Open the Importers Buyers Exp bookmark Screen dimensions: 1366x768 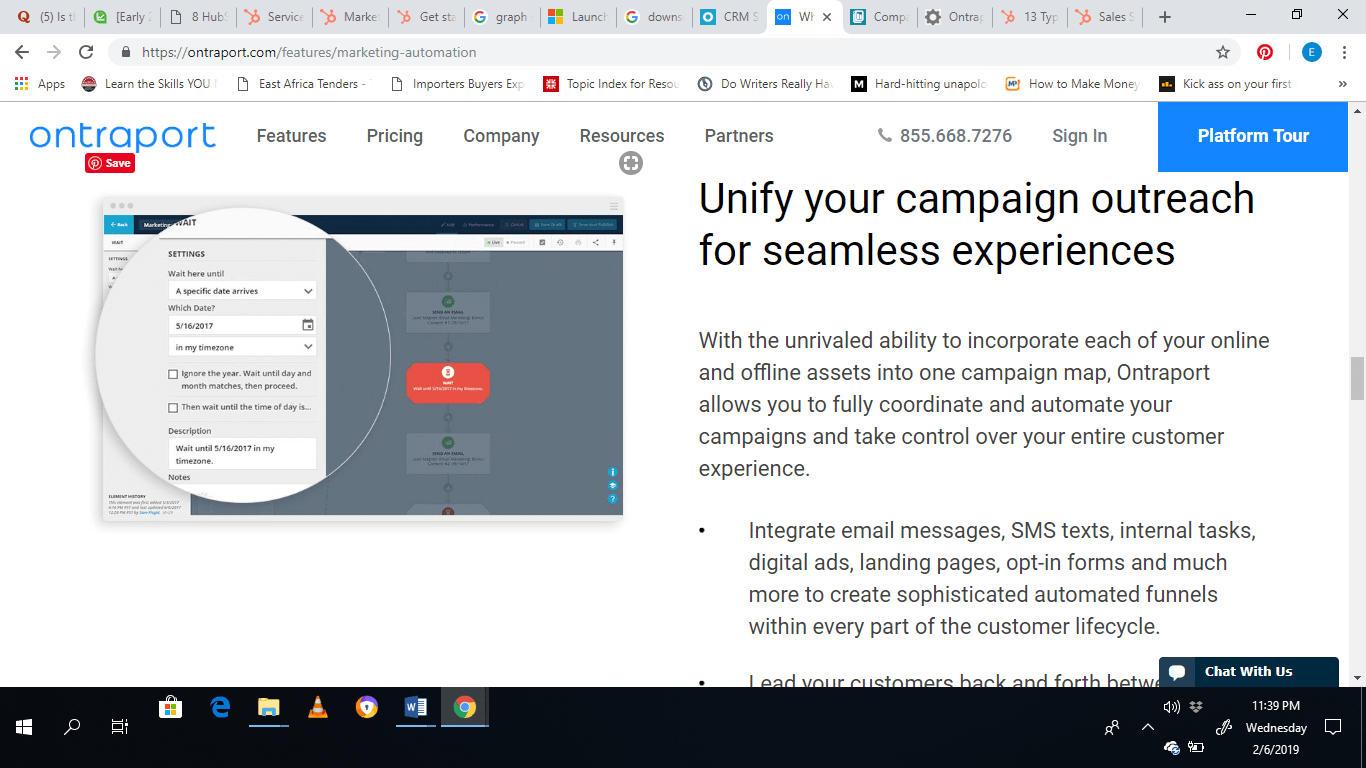pyautogui.click(x=457, y=84)
